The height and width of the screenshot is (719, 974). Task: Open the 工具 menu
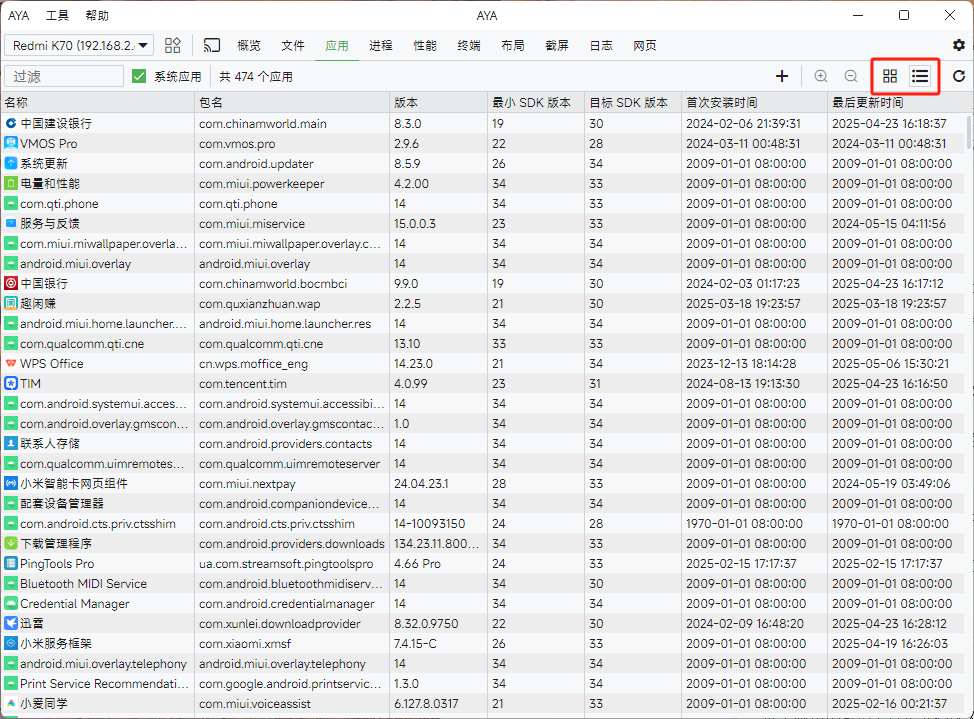pyautogui.click(x=57, y=16)
